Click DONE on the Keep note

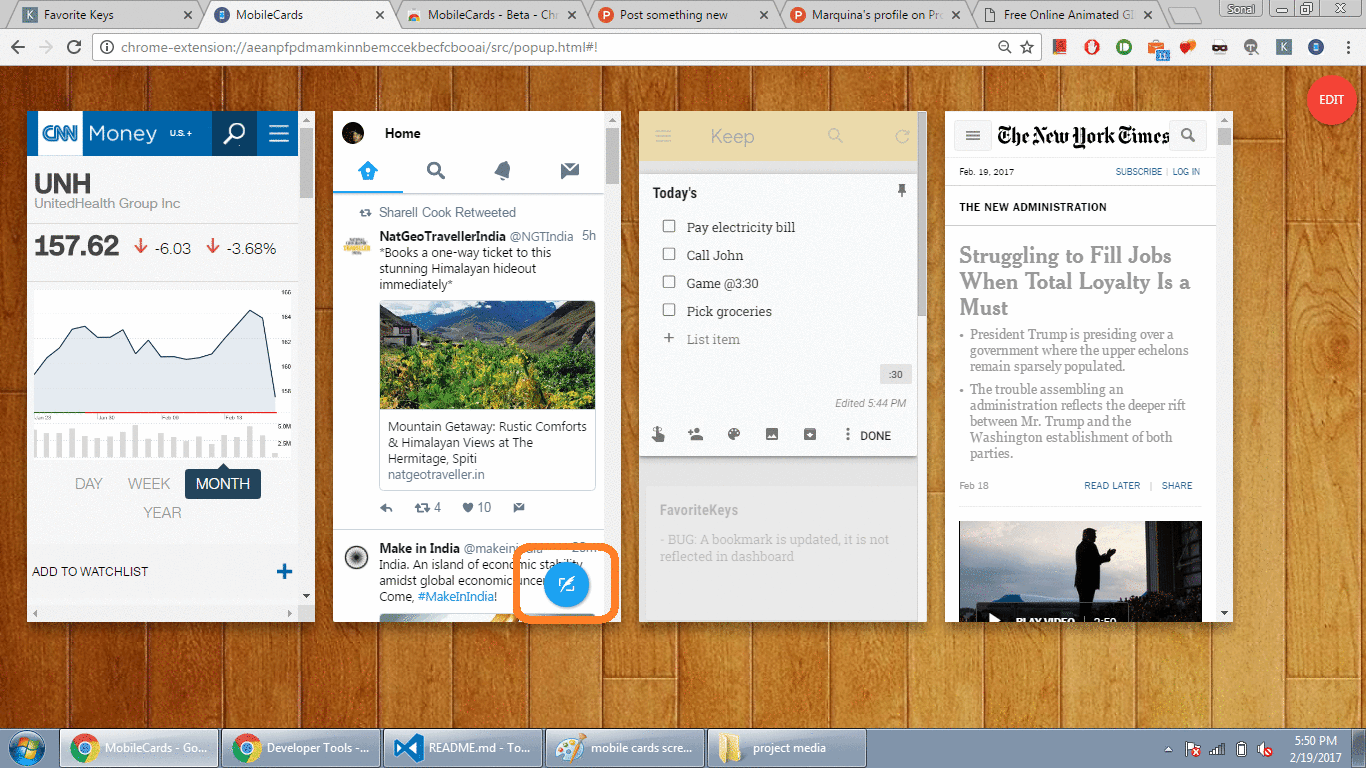(875, 436)
